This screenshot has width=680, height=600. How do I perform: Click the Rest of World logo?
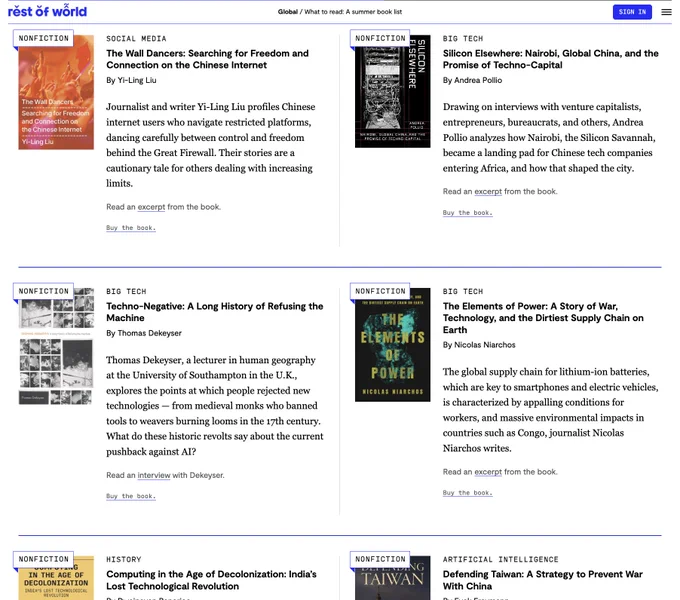click(x=47, y=11)
